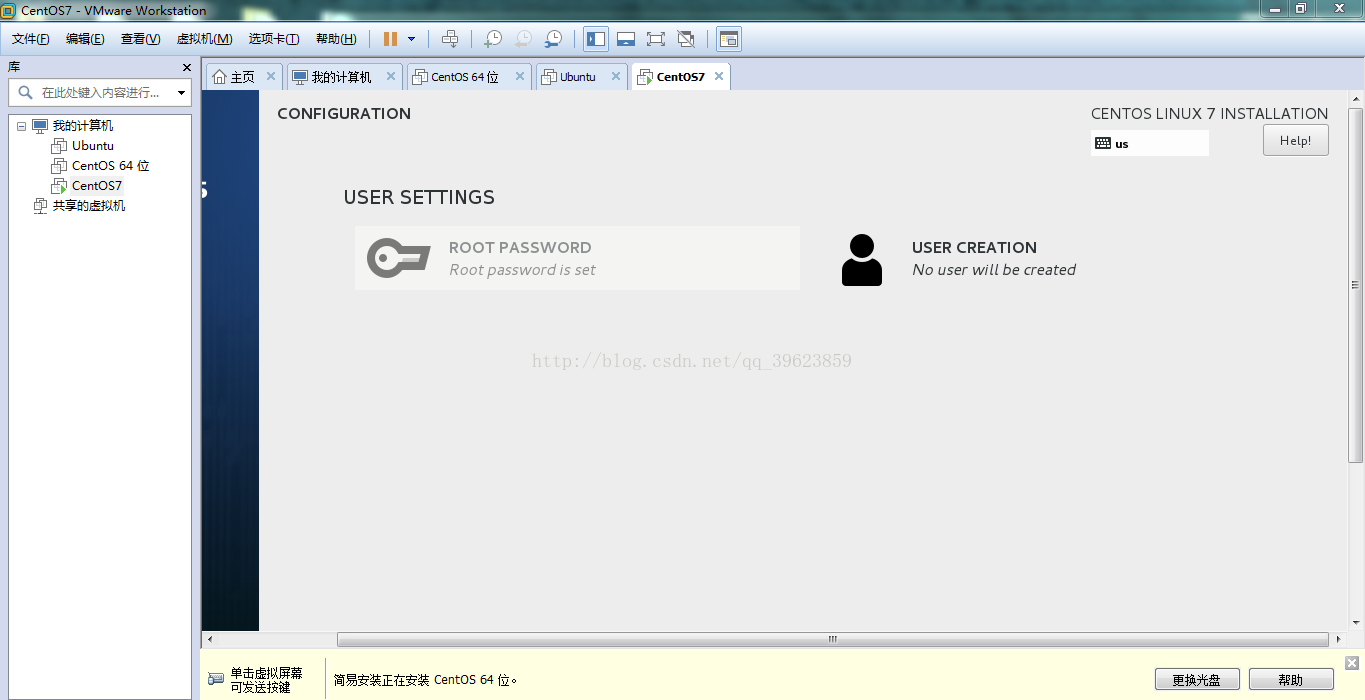
Task: Click the us keyboard layout indicator
Action: tap(1149, 143)
